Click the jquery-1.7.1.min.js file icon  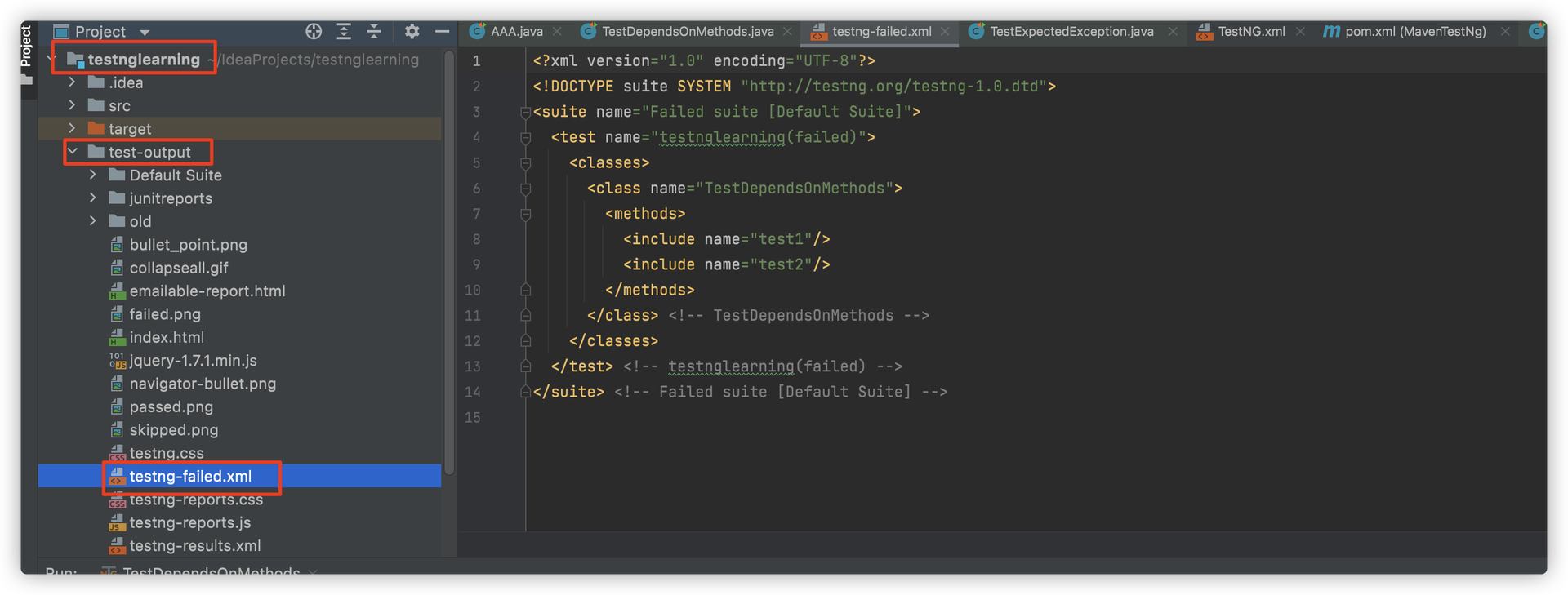[x=117, y=360]
